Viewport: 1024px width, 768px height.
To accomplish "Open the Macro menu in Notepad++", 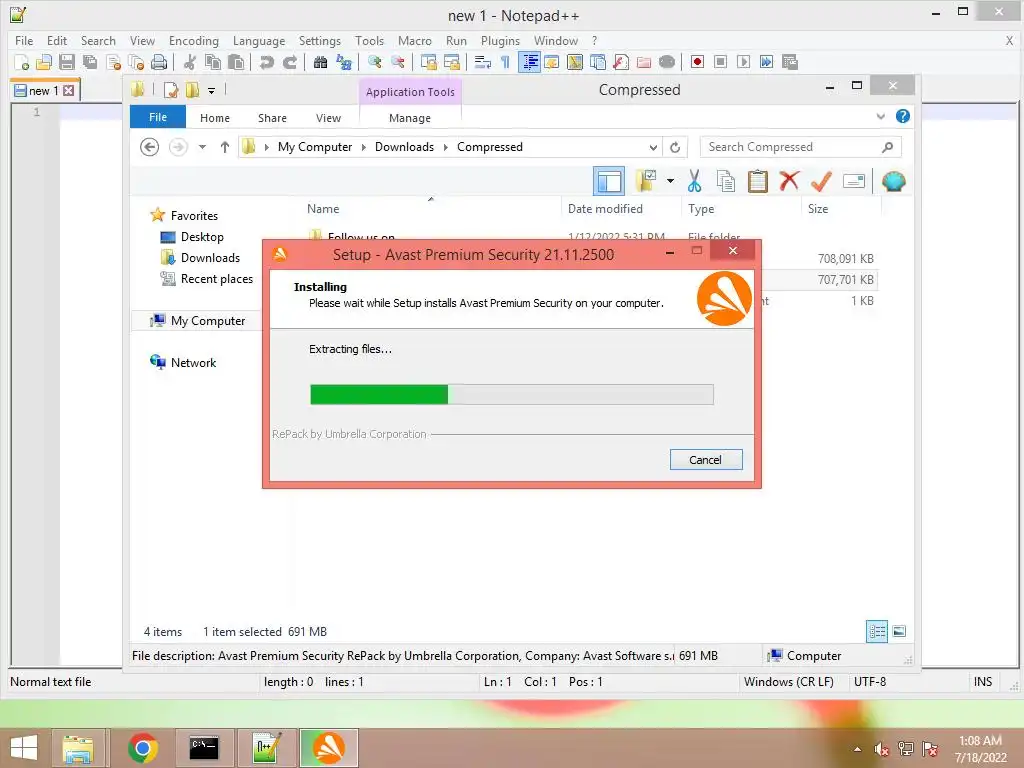I will coord(415,40).
